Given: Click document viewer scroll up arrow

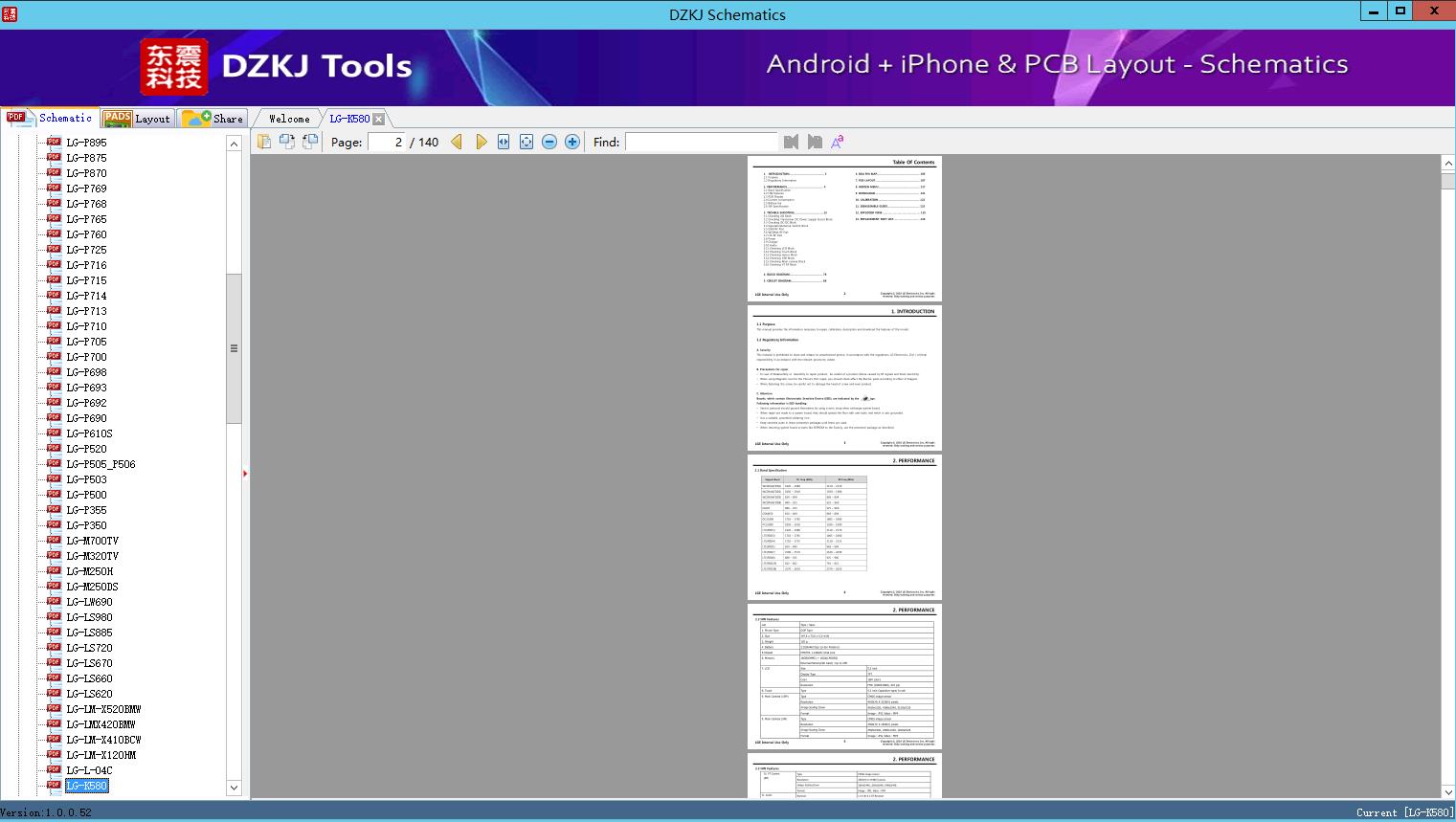Looking at the screenshot, I should coord(1447,164).
